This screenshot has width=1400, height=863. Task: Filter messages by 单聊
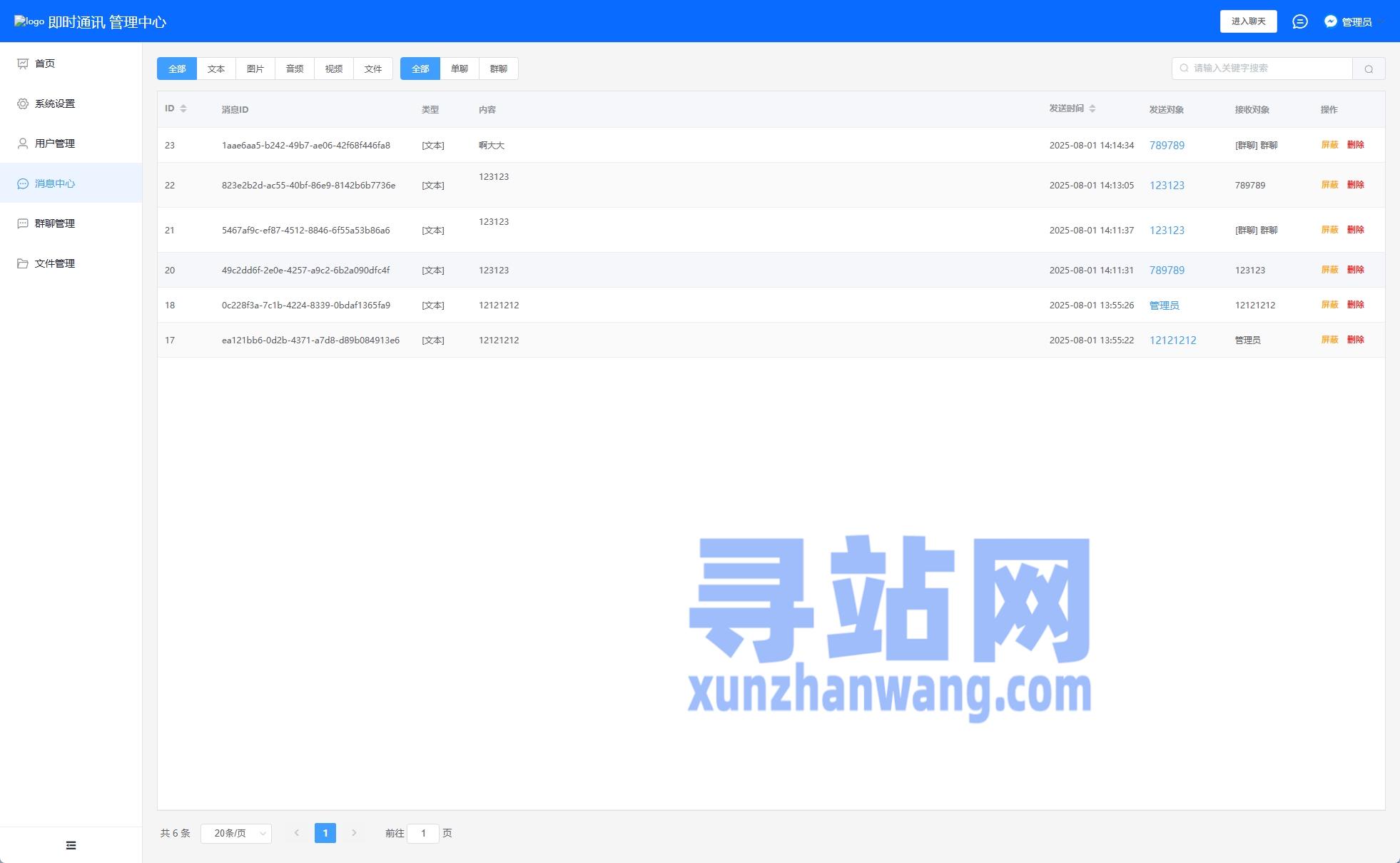click(x=460, y=69)
